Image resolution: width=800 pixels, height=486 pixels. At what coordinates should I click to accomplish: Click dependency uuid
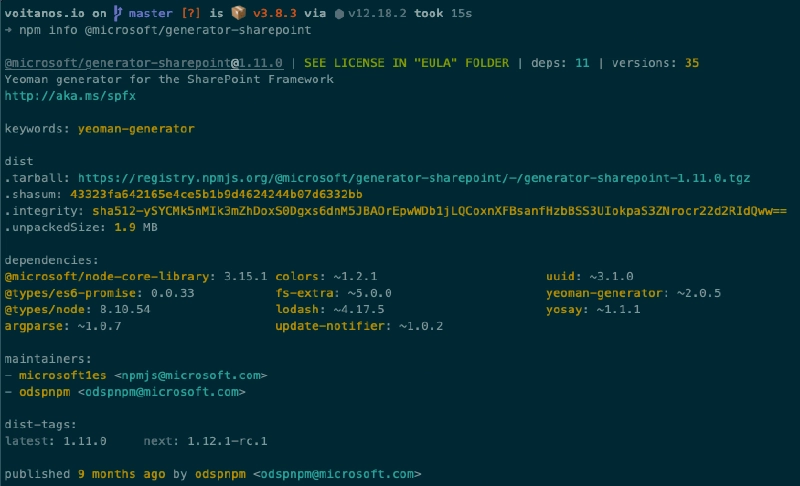[560, 276]
